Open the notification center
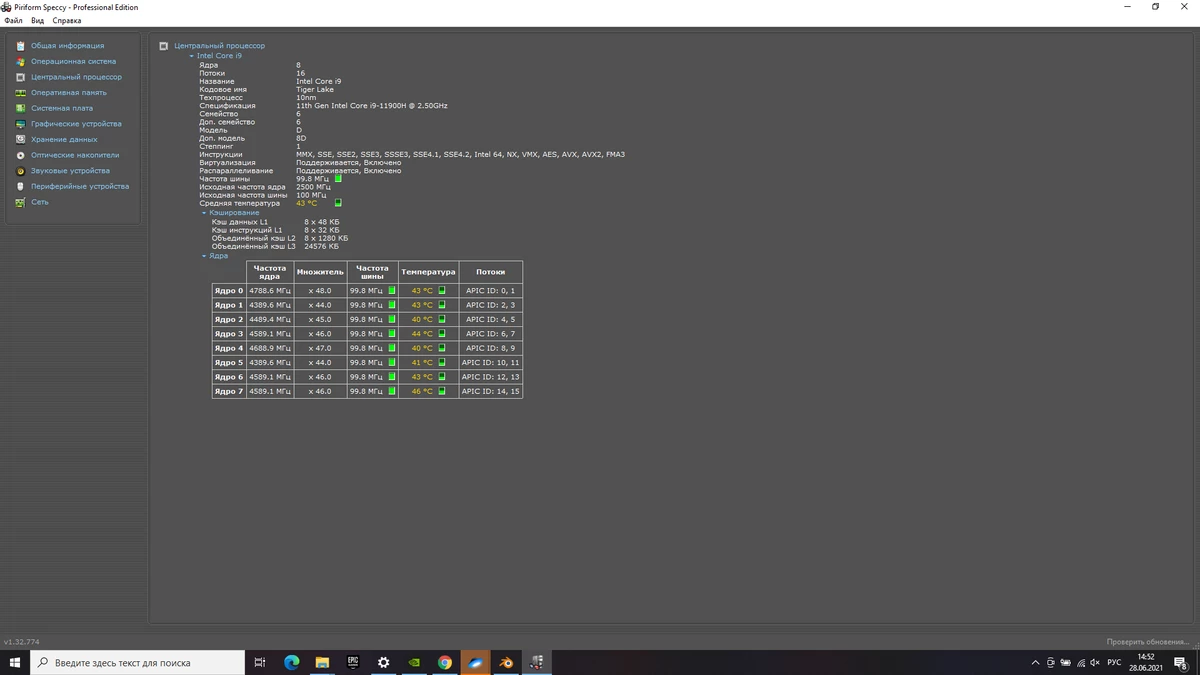 1182,662
